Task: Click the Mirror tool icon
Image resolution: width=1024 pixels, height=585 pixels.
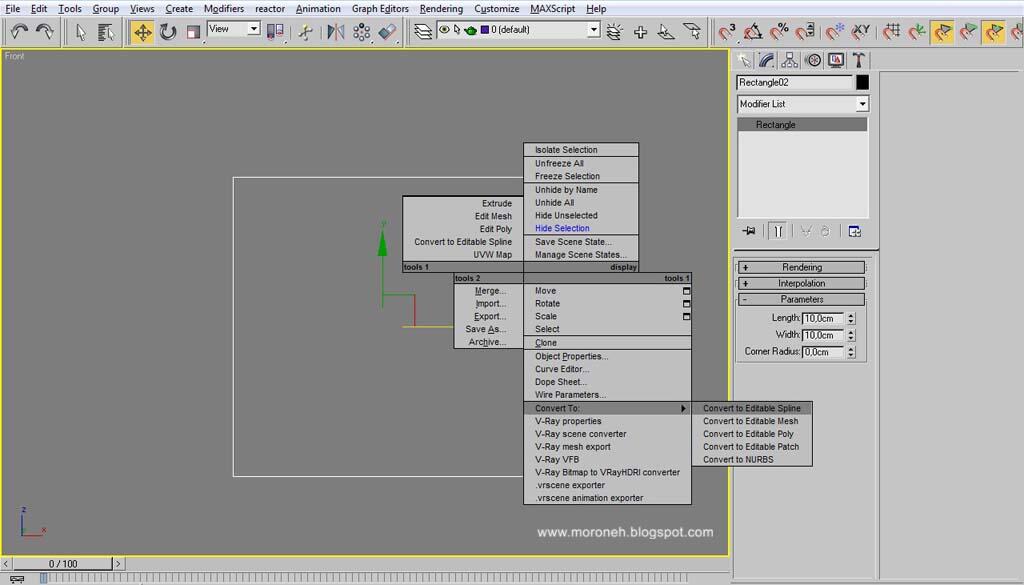Action: [x=335, y=32]
